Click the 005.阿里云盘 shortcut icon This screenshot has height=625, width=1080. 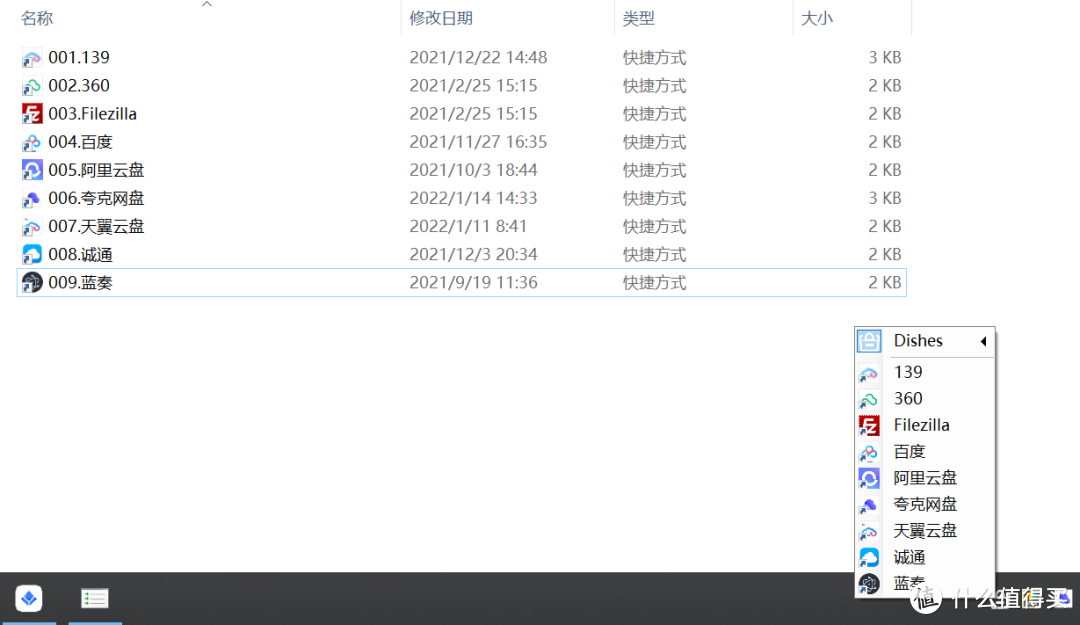(x=32, y=170)
